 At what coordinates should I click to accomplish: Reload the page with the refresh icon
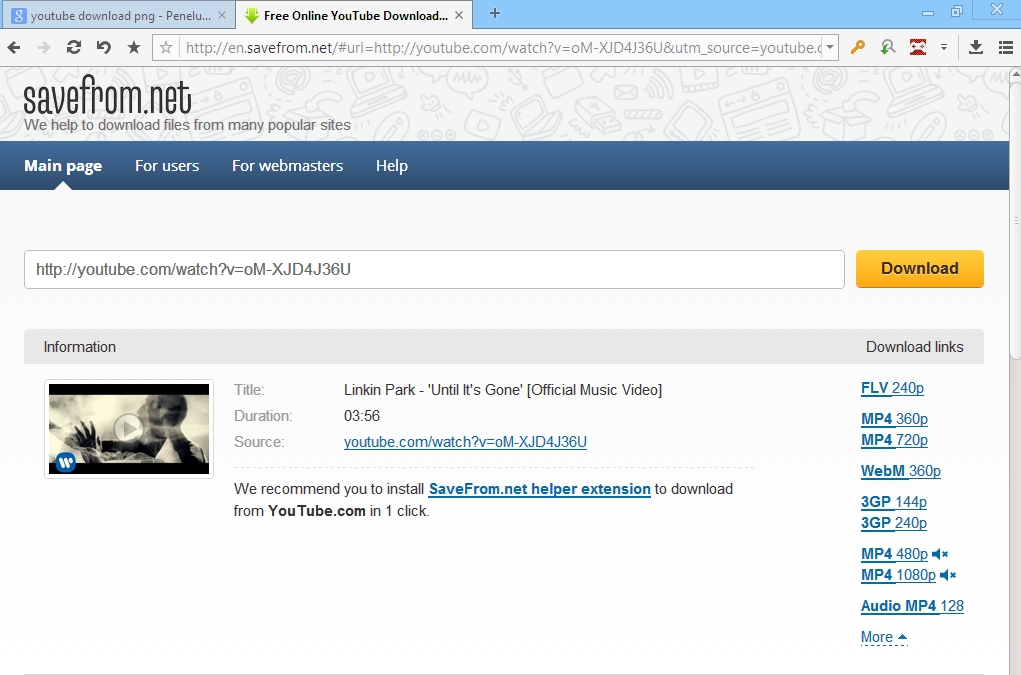tap(74, 48)
